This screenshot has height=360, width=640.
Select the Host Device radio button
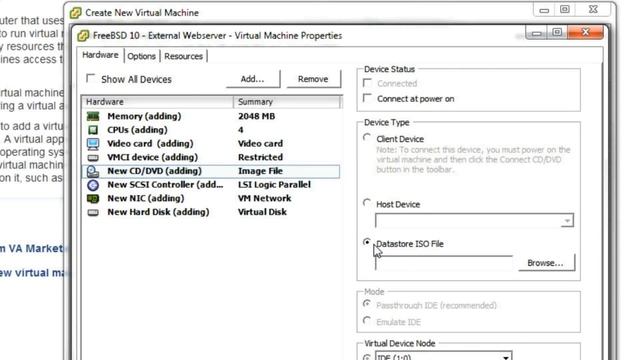point(367,203)
